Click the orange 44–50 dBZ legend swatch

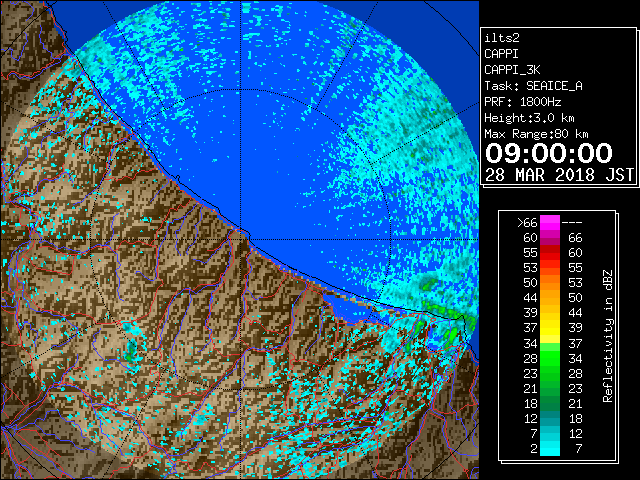(x=550, y=298)
